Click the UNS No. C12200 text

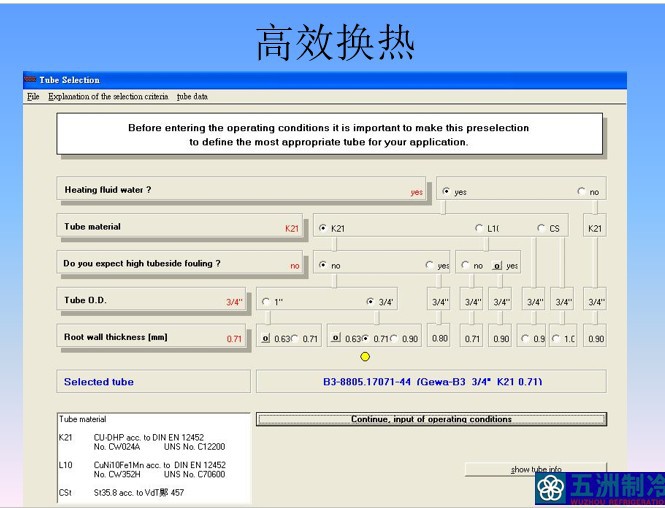pos(195,447)
